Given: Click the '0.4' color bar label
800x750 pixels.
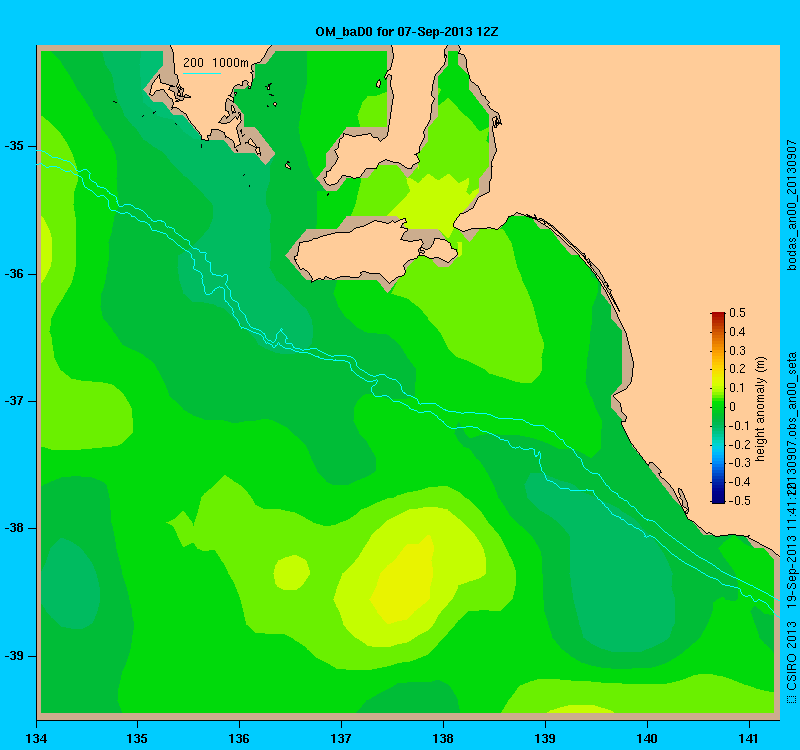Looking at the screenshot, I should pyautogui.click(x=737, y=332).
